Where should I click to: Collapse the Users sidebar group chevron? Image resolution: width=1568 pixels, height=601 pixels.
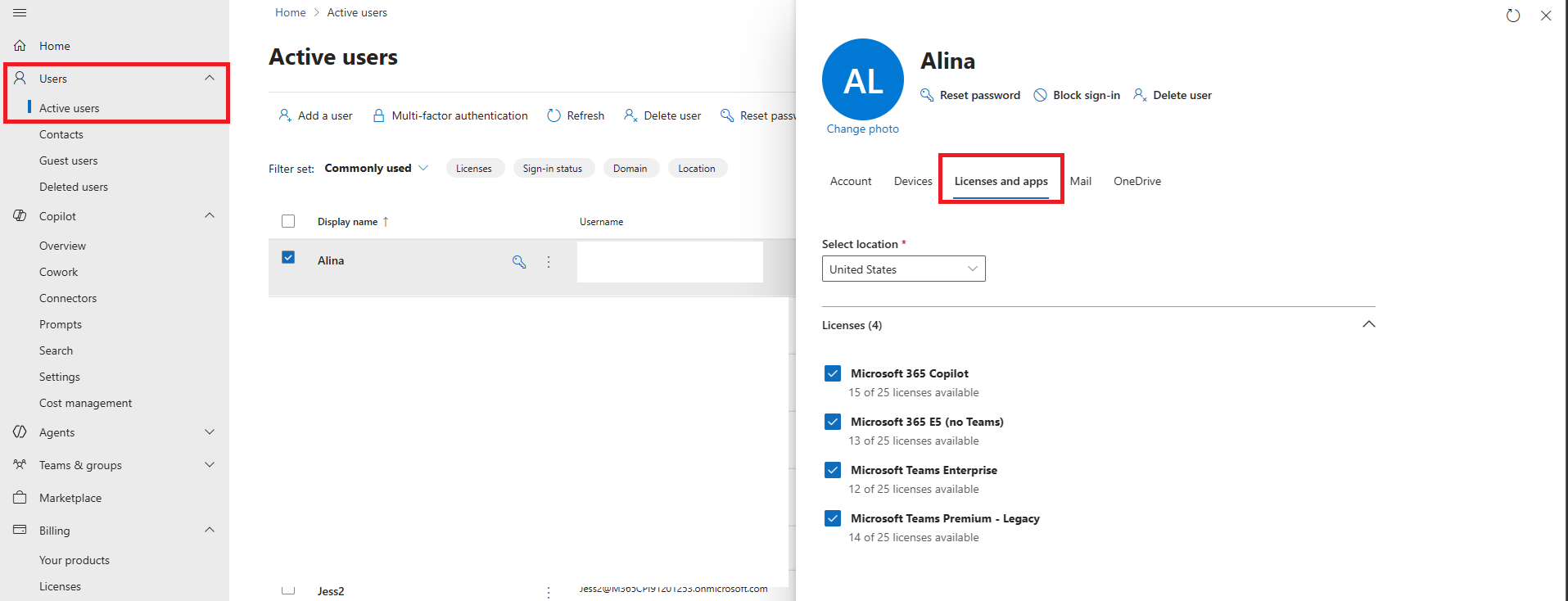tap(210, 78)
